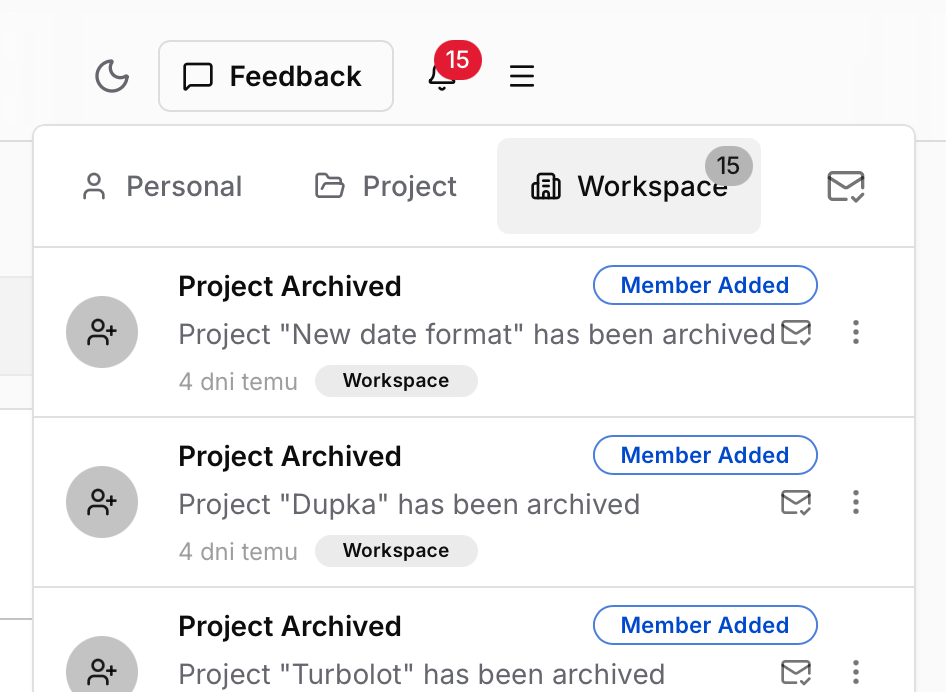Click the avatar icon on "Turbolot" notification
946x692 pixels.
(102, 670)
